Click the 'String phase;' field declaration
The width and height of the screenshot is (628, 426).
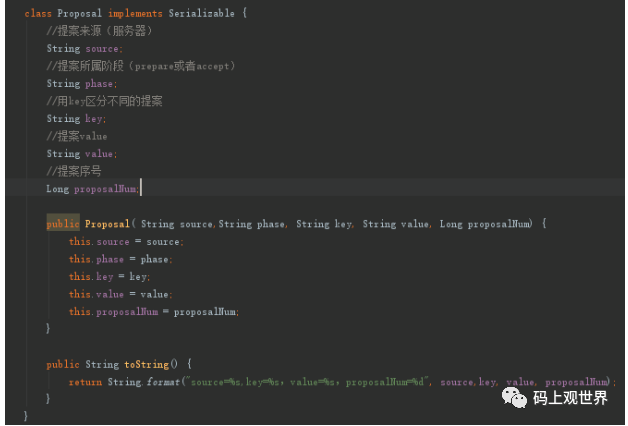click(81, 83)
